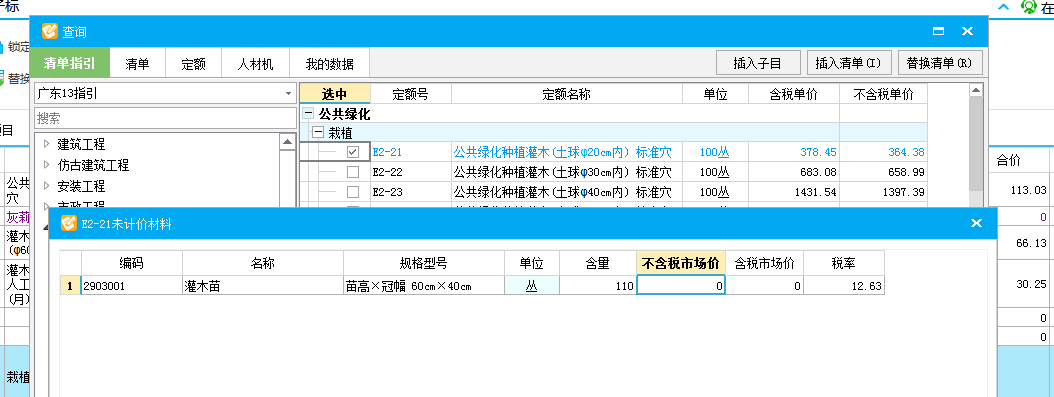Click the 含税单价 column header
1054x397 pixels.
click(794, 94)
